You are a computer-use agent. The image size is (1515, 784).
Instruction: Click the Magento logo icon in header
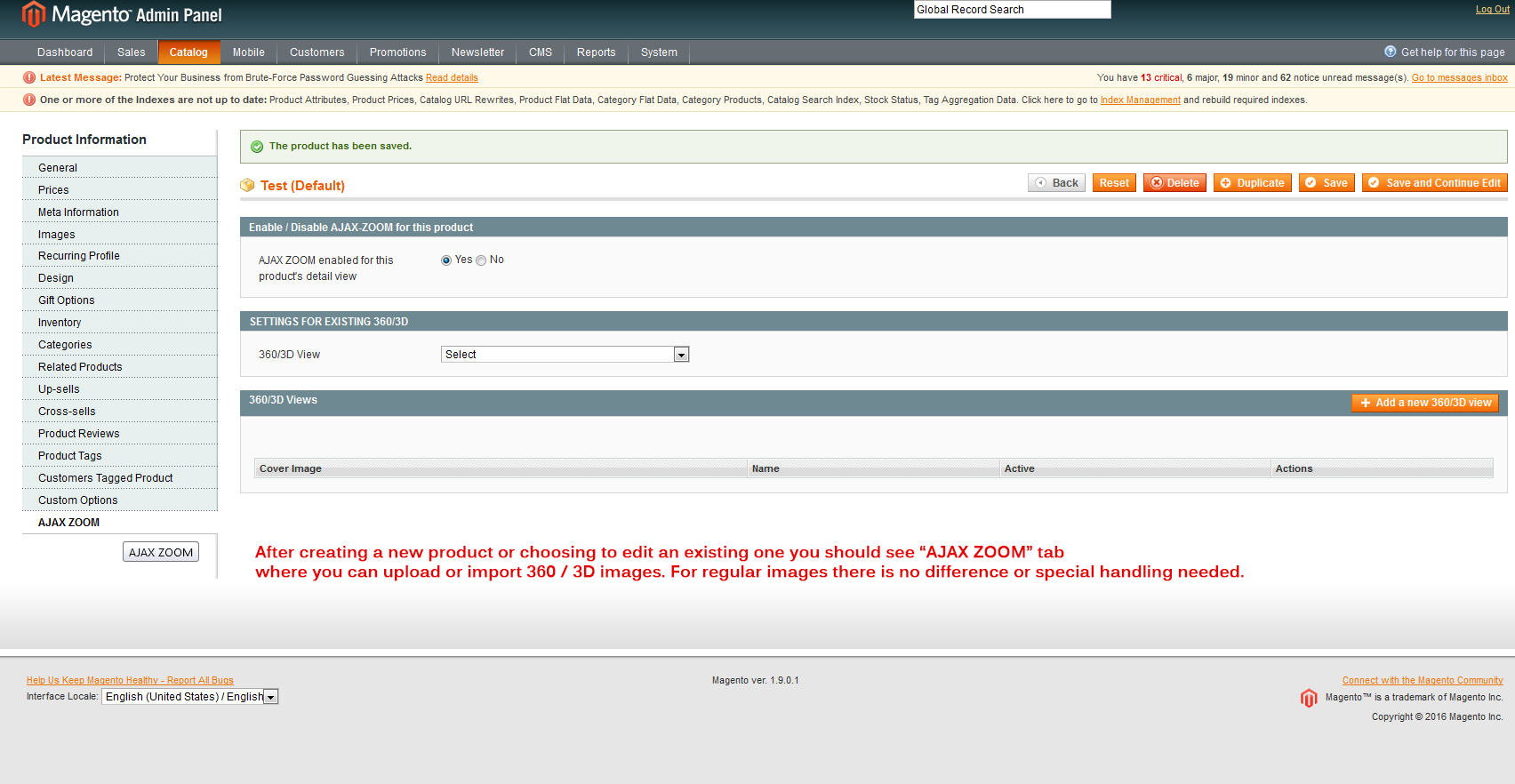pyautogui.click(x=34, y=14)
